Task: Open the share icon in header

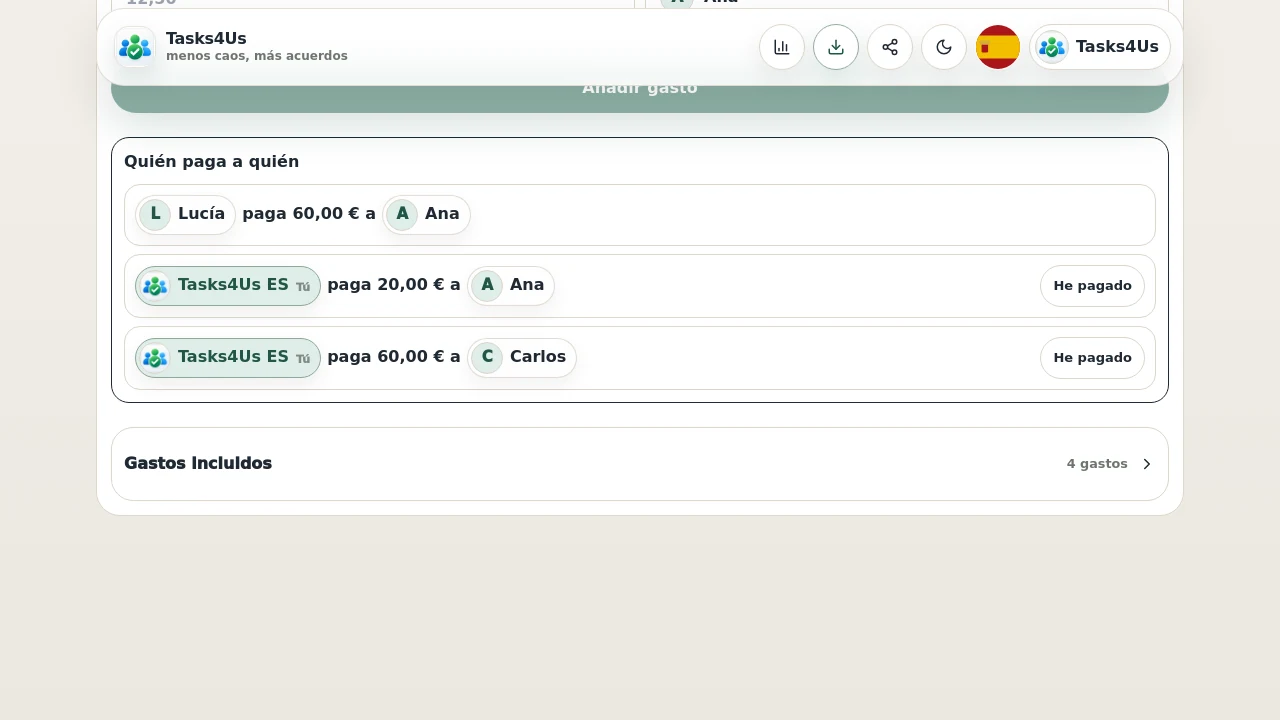Action: tap(890, 47)
